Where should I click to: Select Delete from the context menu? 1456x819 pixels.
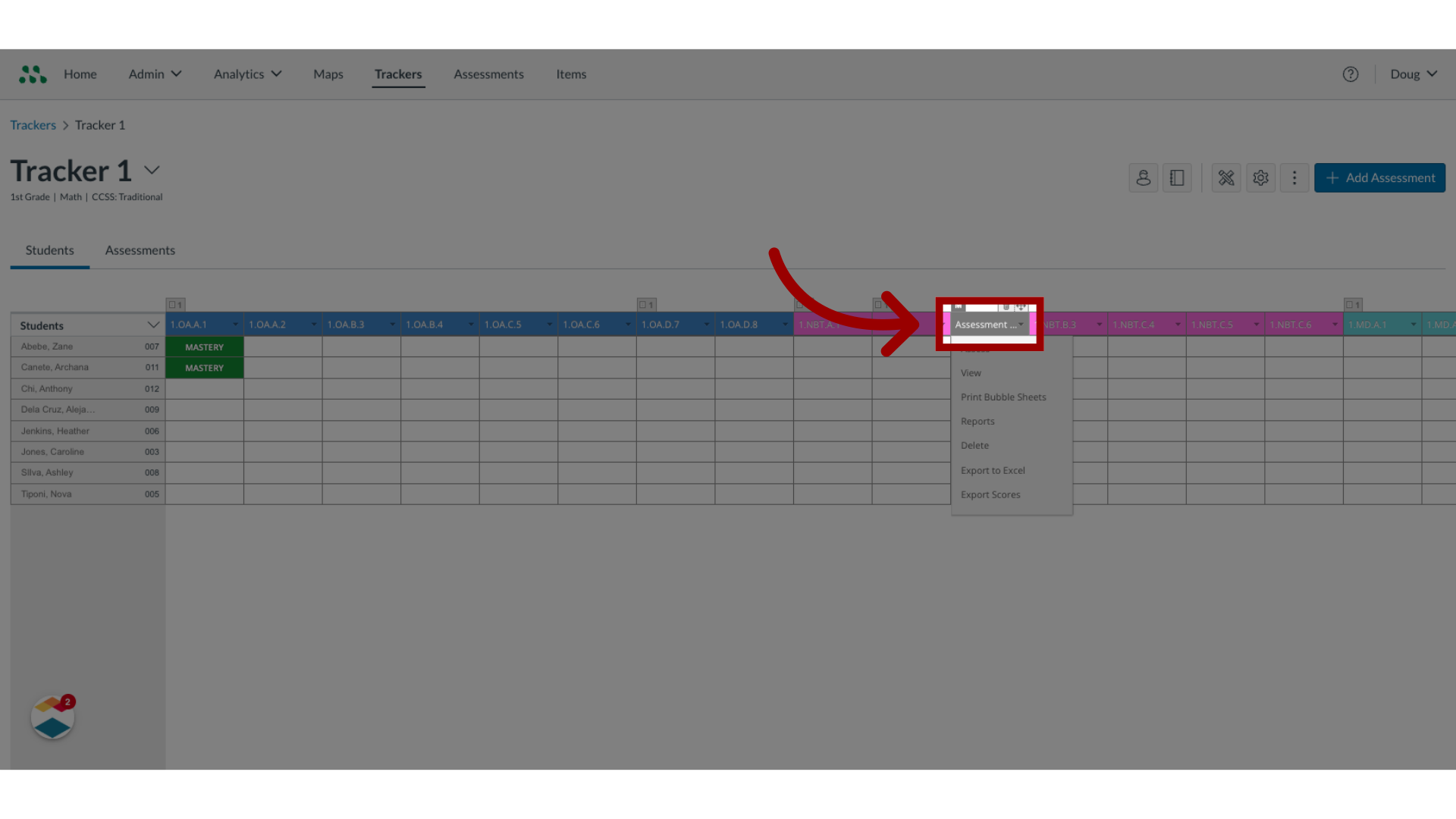(975, 445)
